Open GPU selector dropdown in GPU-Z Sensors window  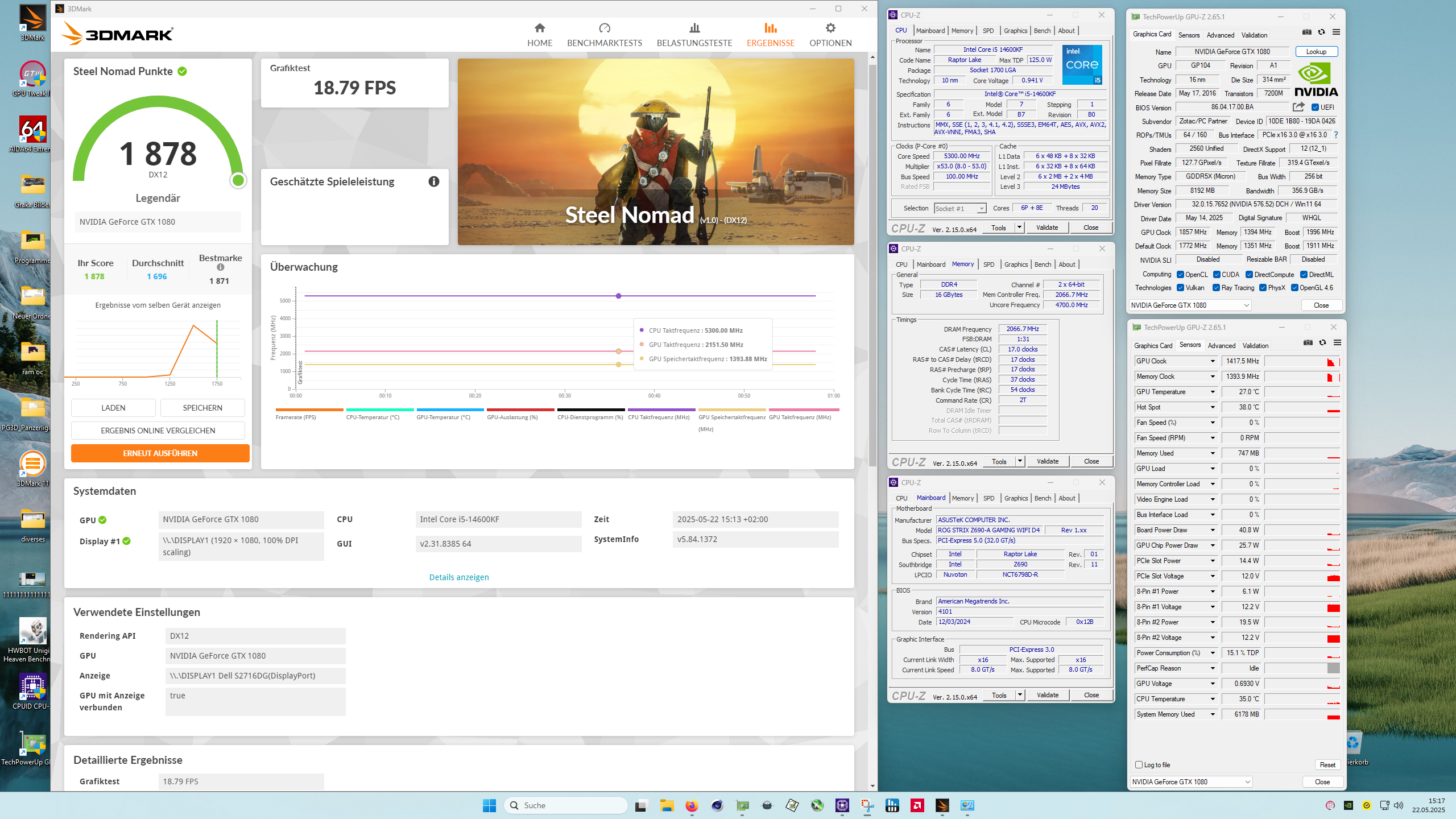[1191, 782]
